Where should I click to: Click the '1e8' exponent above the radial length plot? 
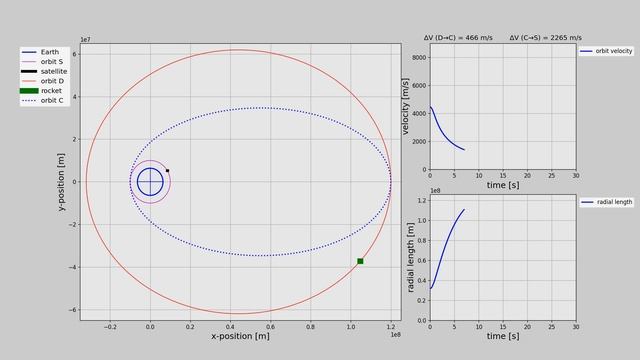pos(436,191)
